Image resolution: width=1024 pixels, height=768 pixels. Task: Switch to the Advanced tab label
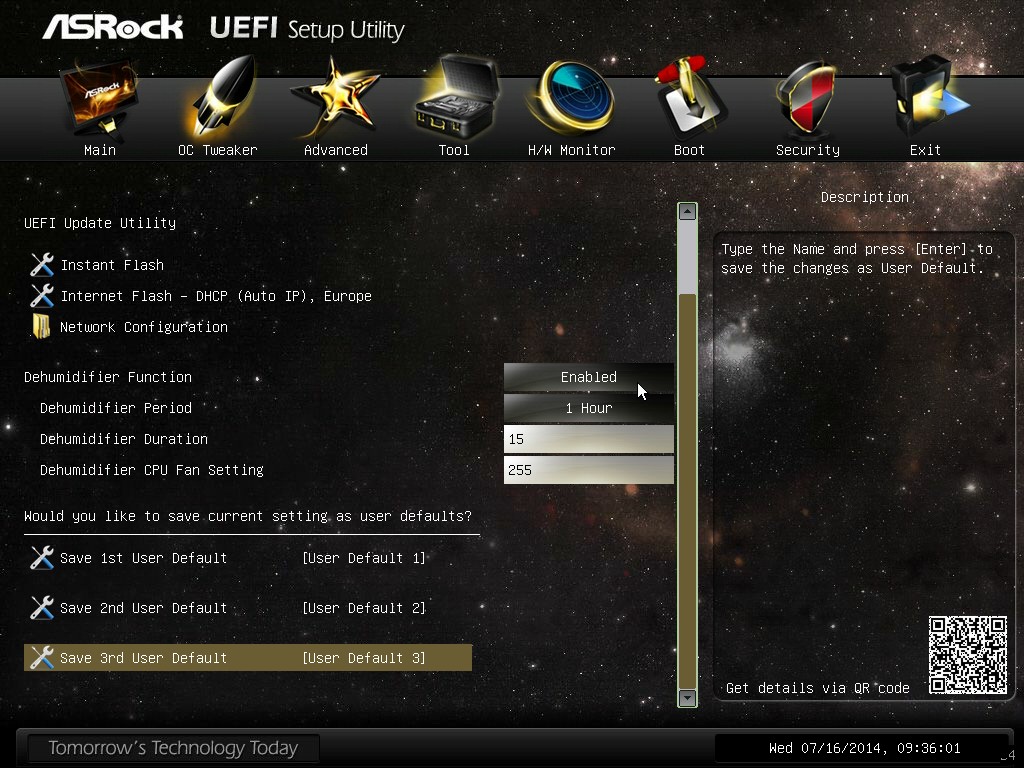pyautogui.click(x=336, y=150)
